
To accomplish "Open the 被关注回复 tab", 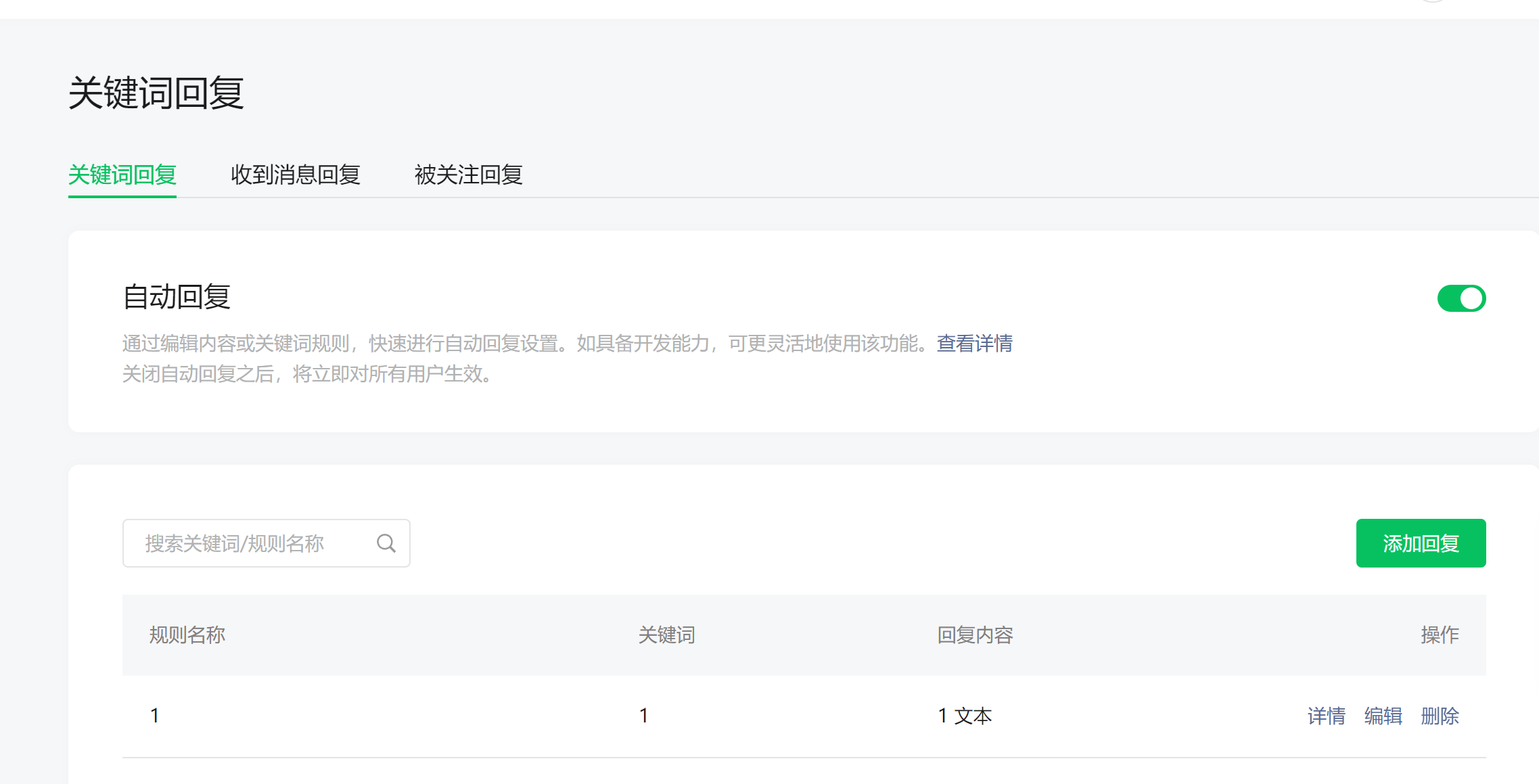I will [468, 175].
